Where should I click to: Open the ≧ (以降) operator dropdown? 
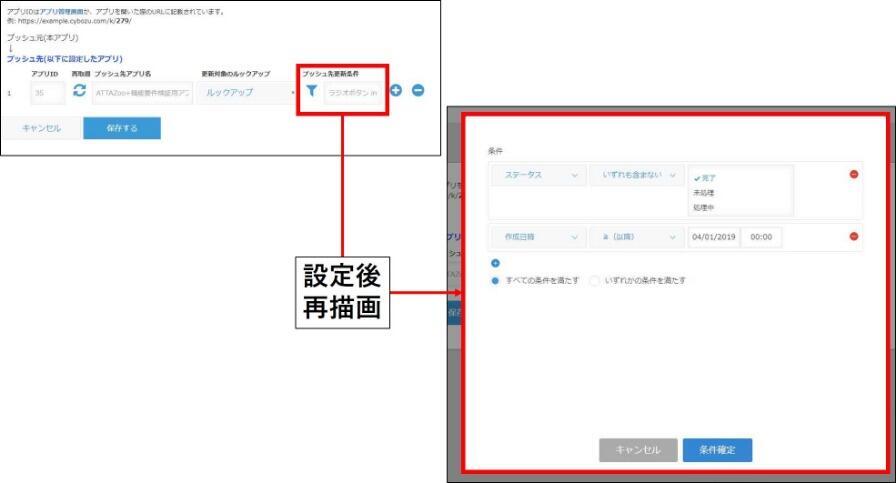click(x=637, y=237)
